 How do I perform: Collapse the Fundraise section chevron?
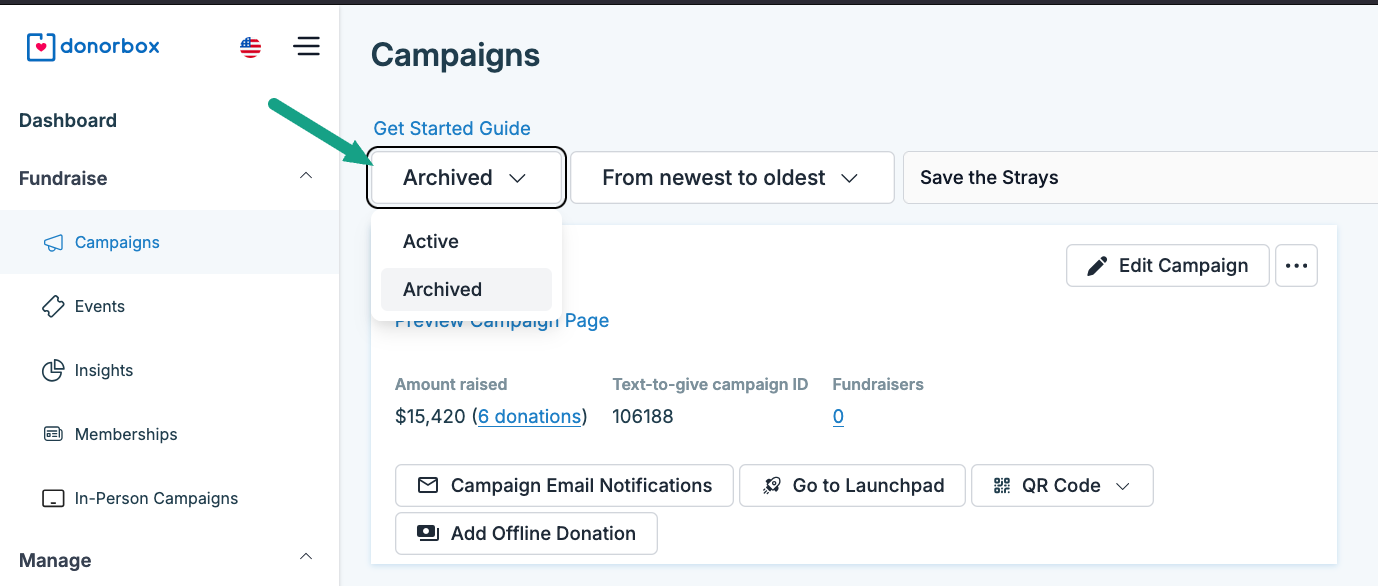[306, 176]
